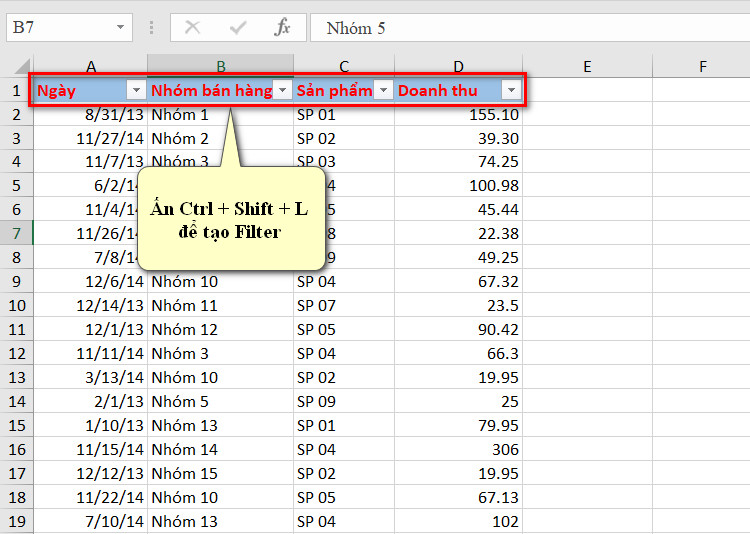
Task: Click cell with value 49.25
Action: (458, 257)
